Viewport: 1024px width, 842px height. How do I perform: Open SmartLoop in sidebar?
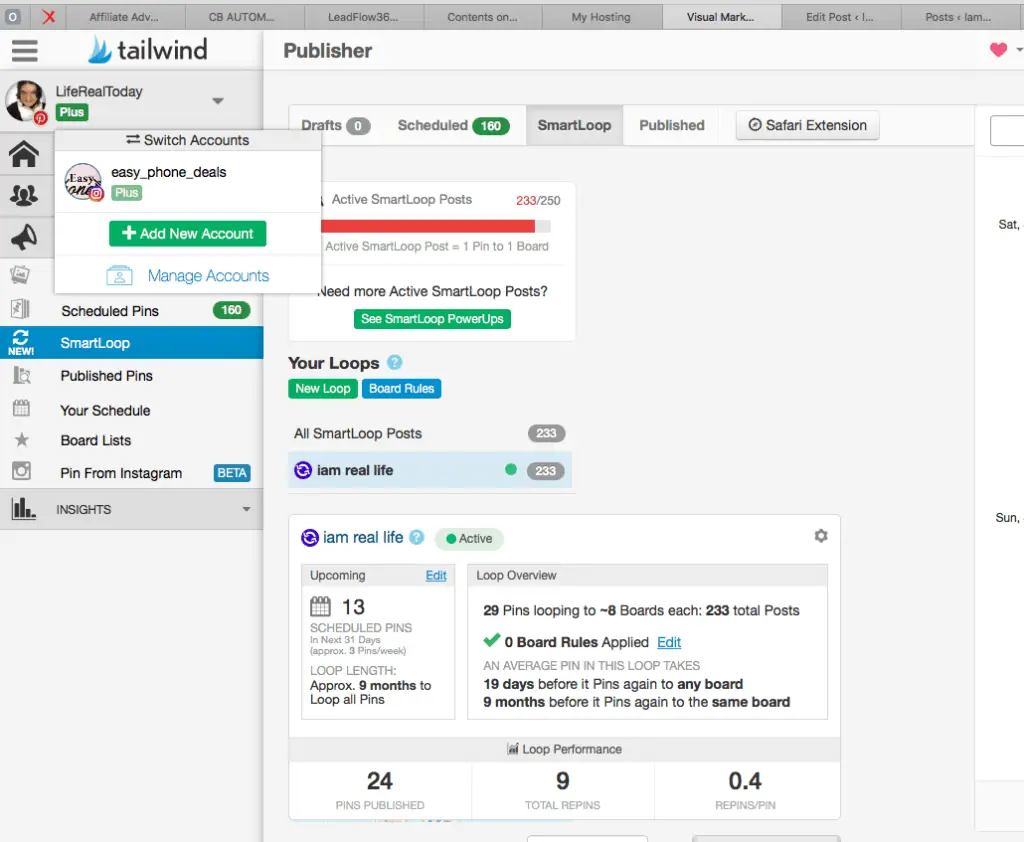[95, 343]
